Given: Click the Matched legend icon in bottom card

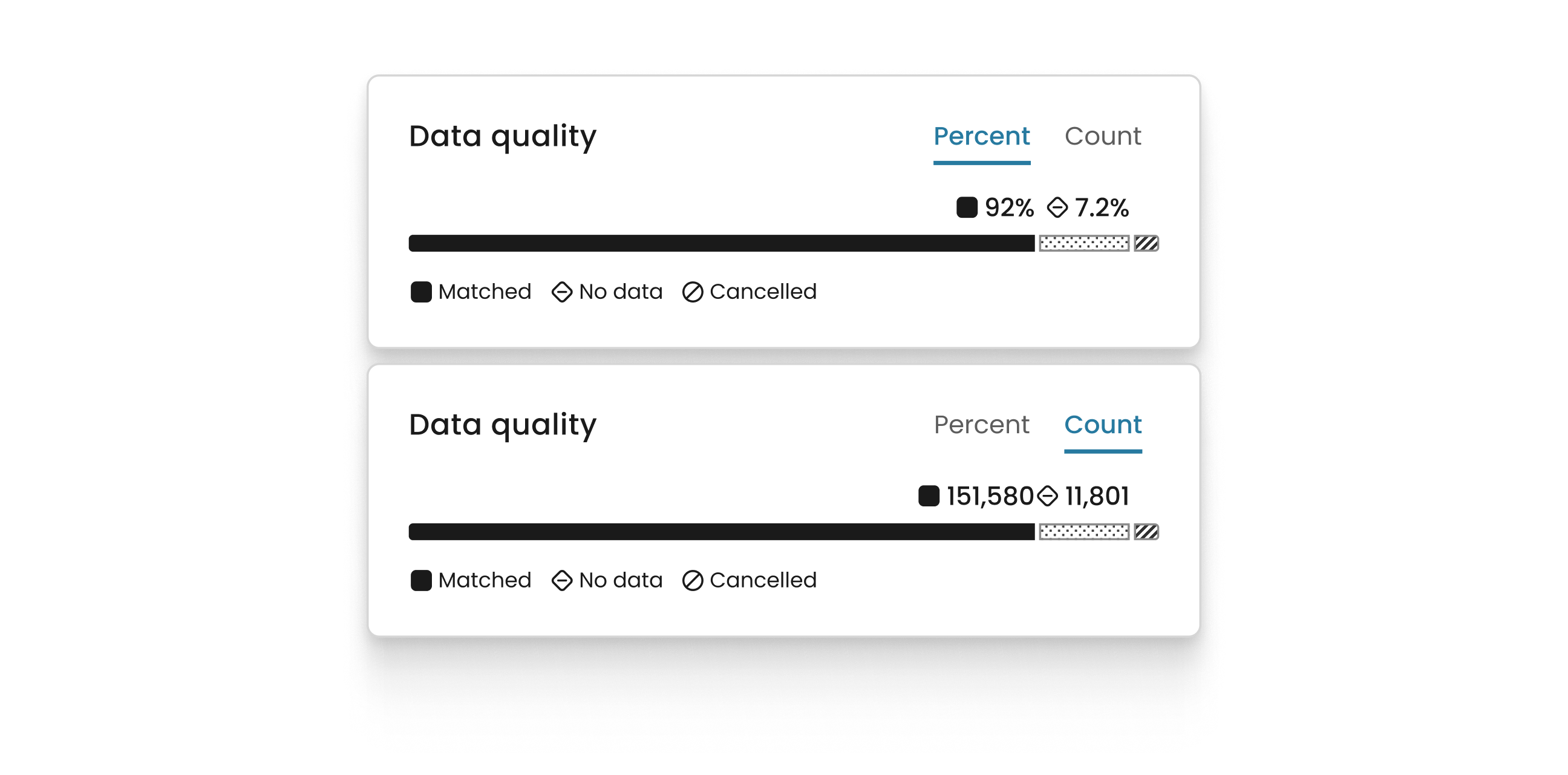Looking at the screenshot, I should point(421,581).
